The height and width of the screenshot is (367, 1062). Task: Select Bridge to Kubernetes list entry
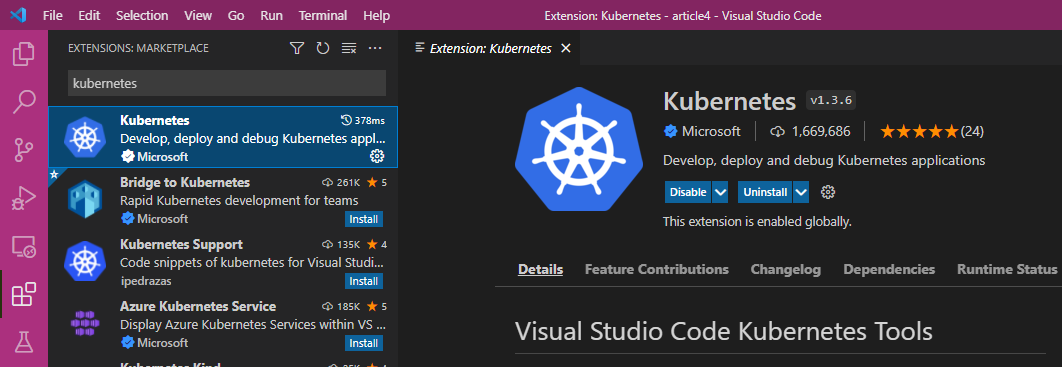point(223,200)
